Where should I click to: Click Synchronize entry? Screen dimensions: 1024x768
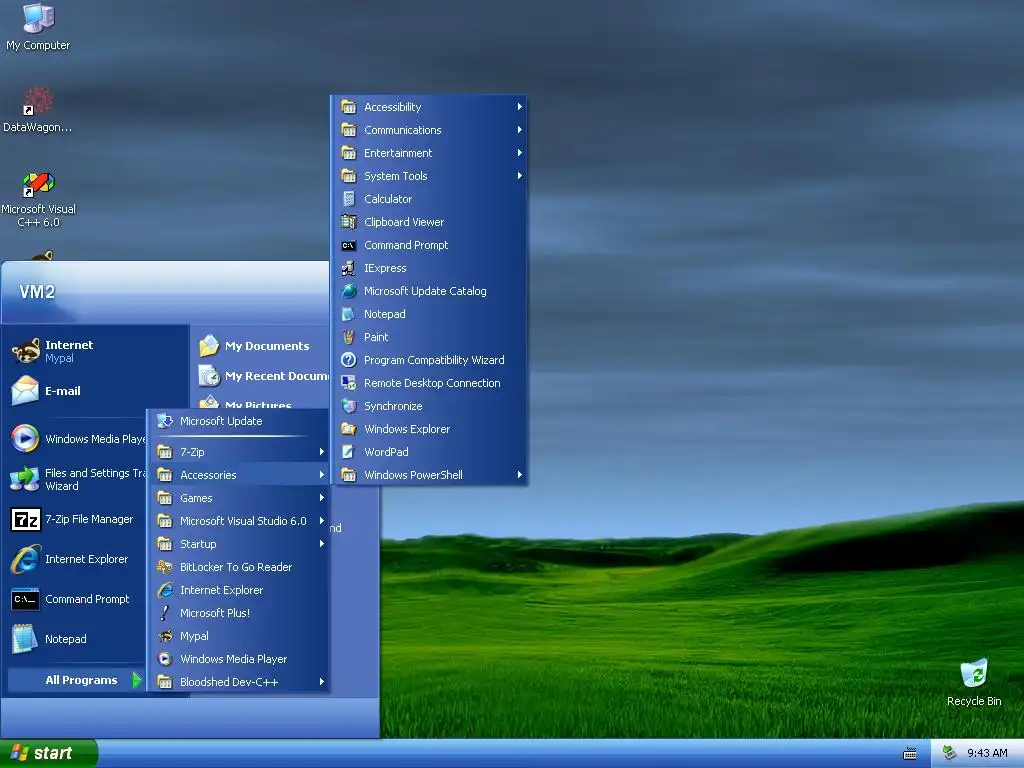point(429,406)
